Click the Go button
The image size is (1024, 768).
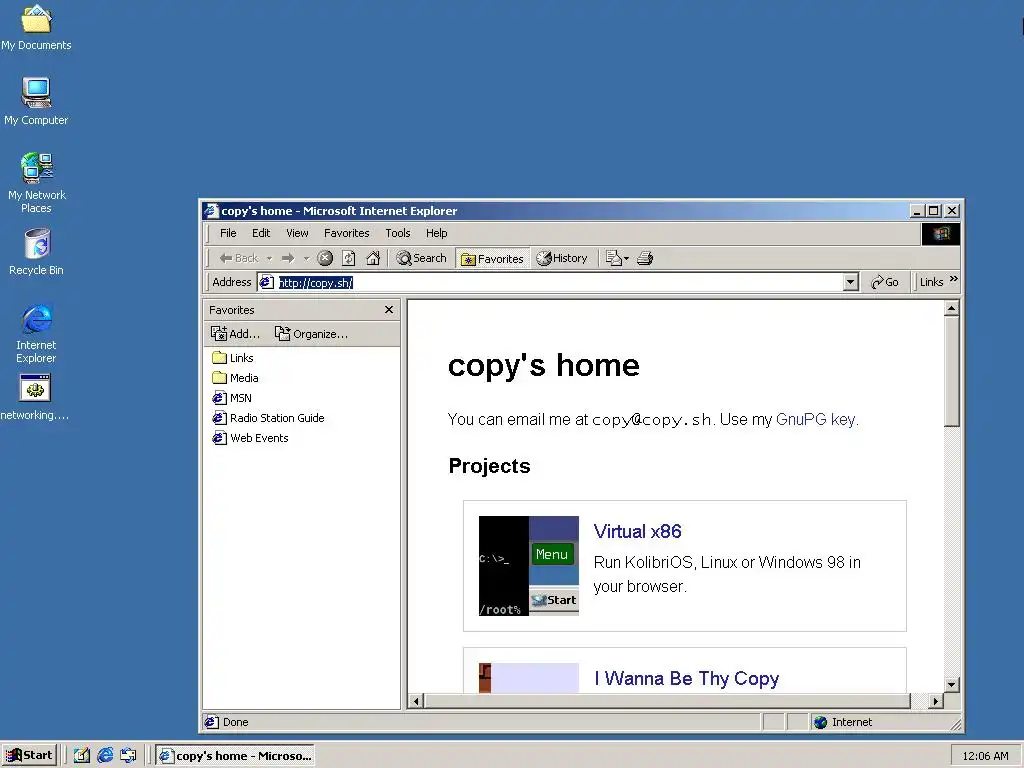(x=885, y=282)
